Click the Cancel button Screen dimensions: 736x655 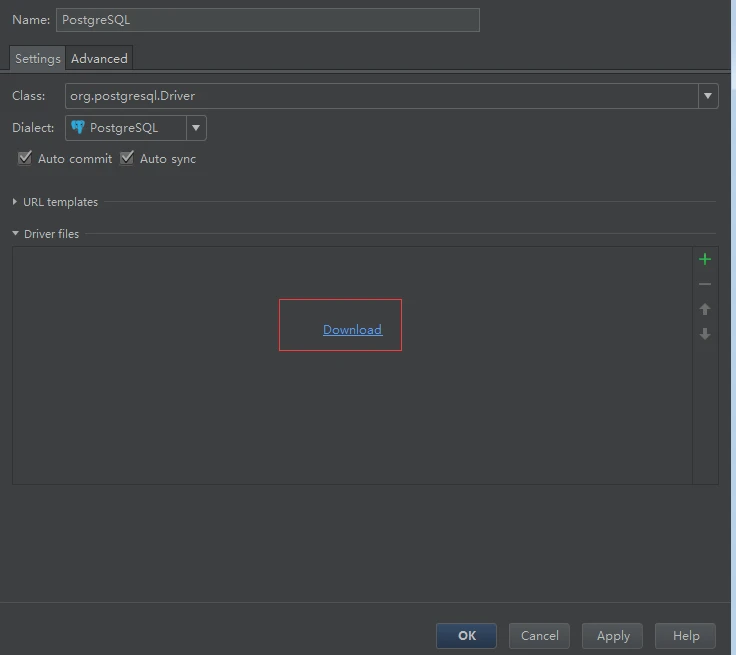click(539, 636)
